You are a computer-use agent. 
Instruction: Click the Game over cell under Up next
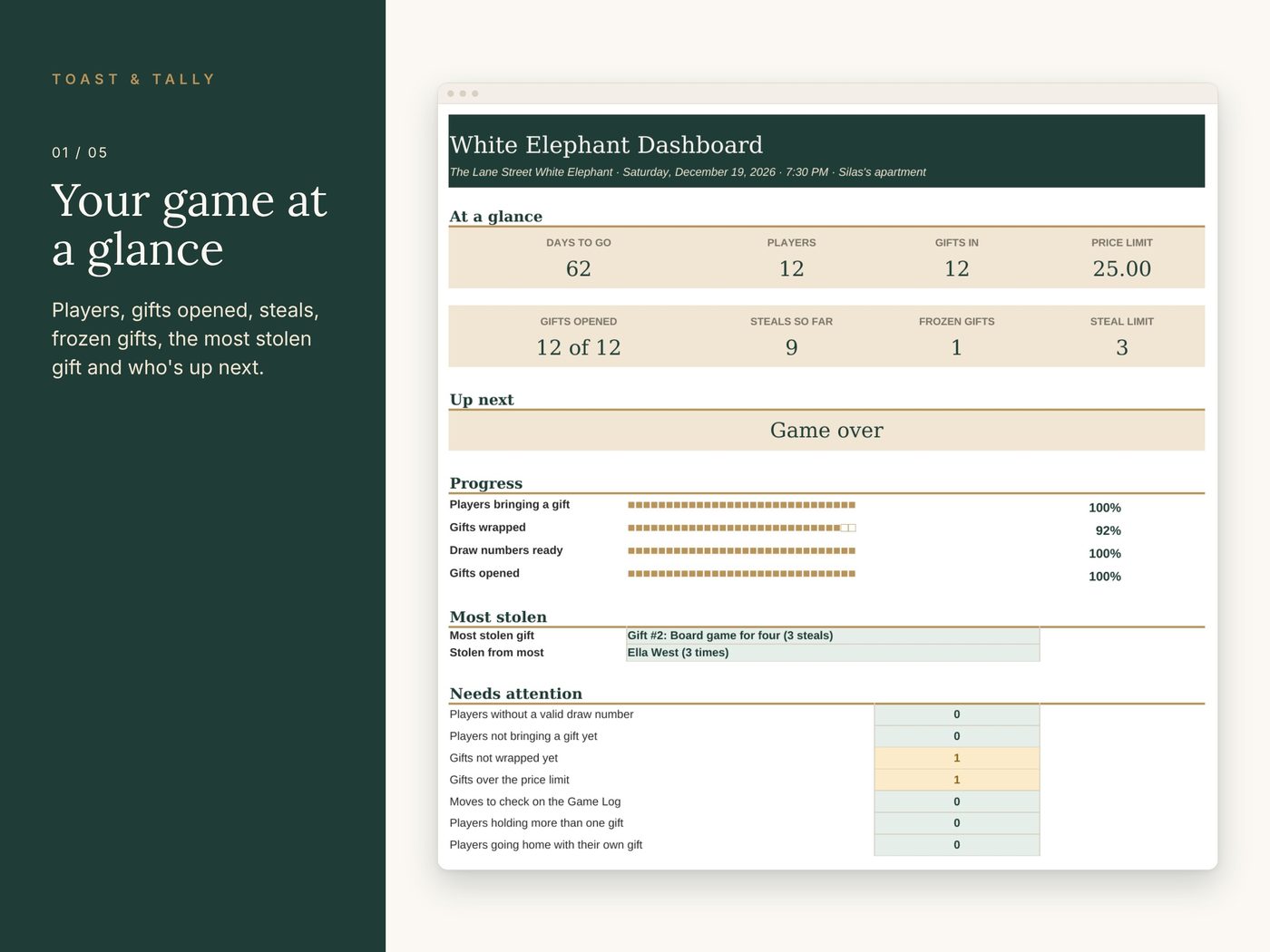[826, 431]
